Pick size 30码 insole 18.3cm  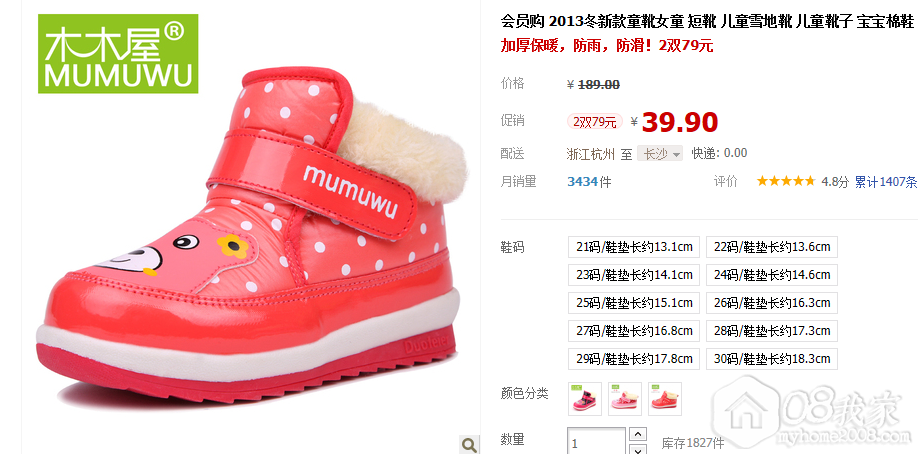click(772, 359)
